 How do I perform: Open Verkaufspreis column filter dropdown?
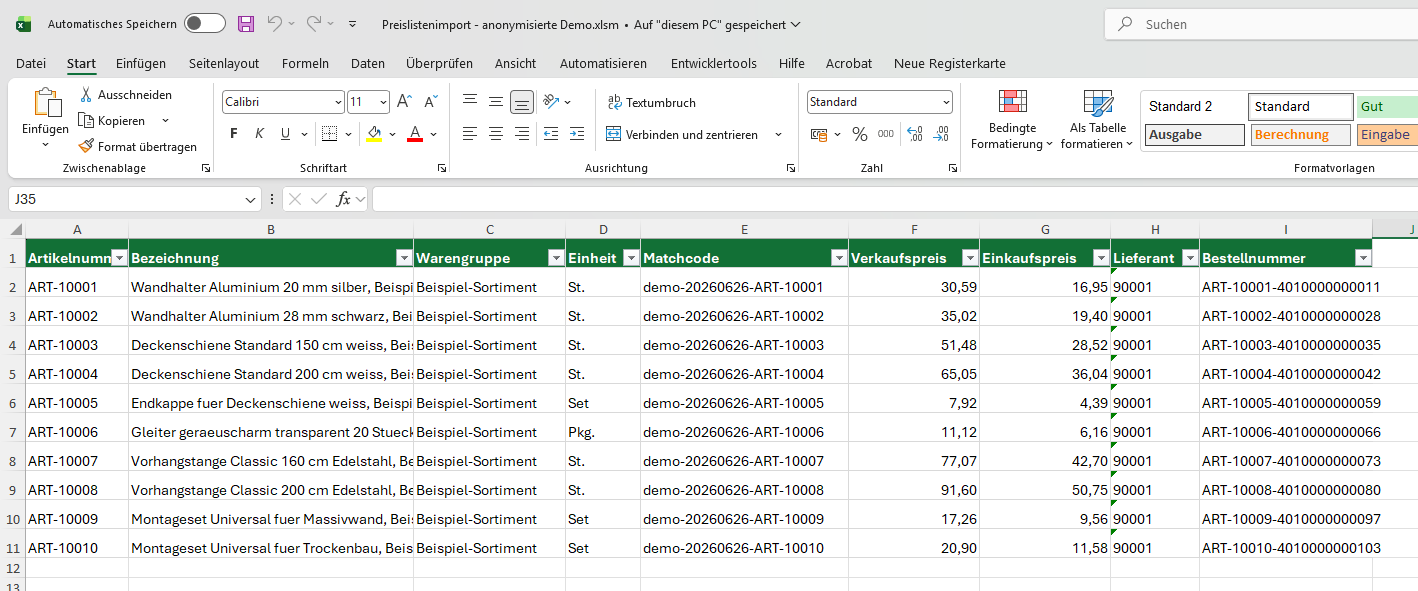click(x=969, y=258)
